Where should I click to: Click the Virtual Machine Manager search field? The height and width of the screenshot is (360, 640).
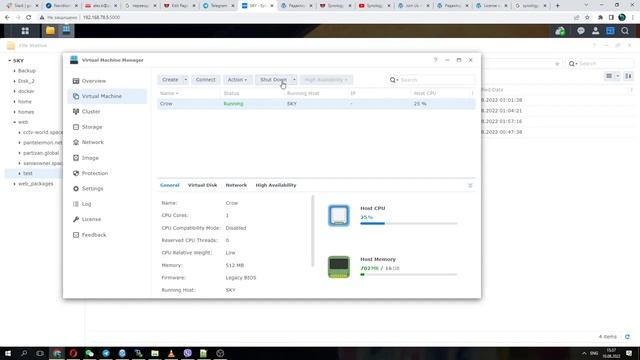click(x=437, y=80)
